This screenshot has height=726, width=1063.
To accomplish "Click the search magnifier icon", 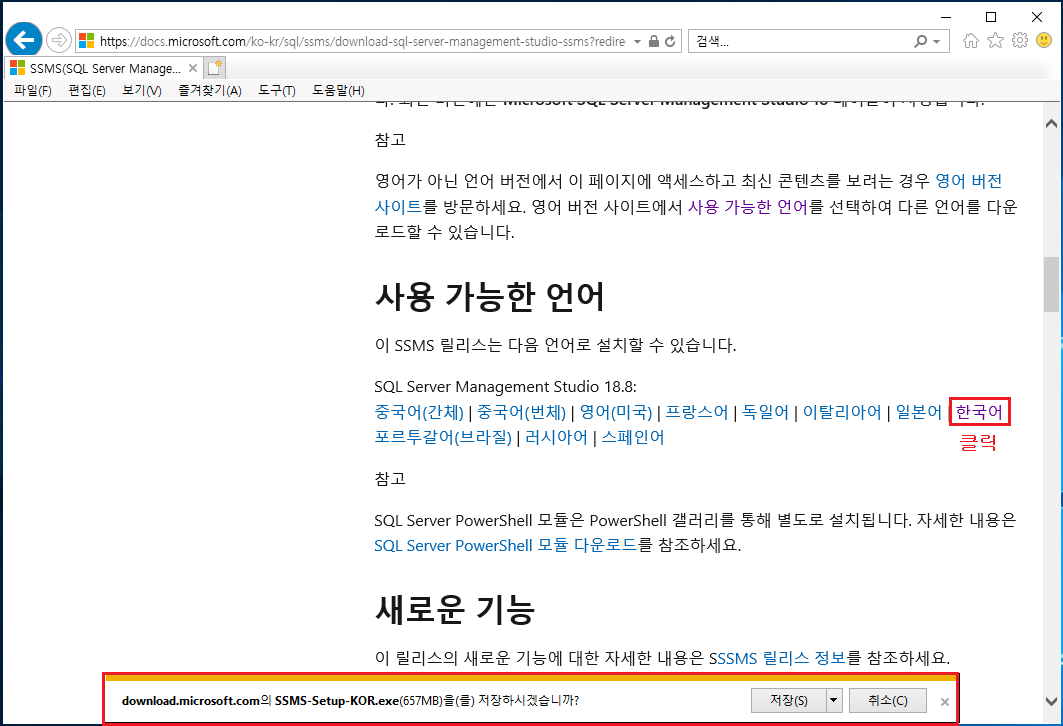I will pyautogui.click(x=920, y=41).
